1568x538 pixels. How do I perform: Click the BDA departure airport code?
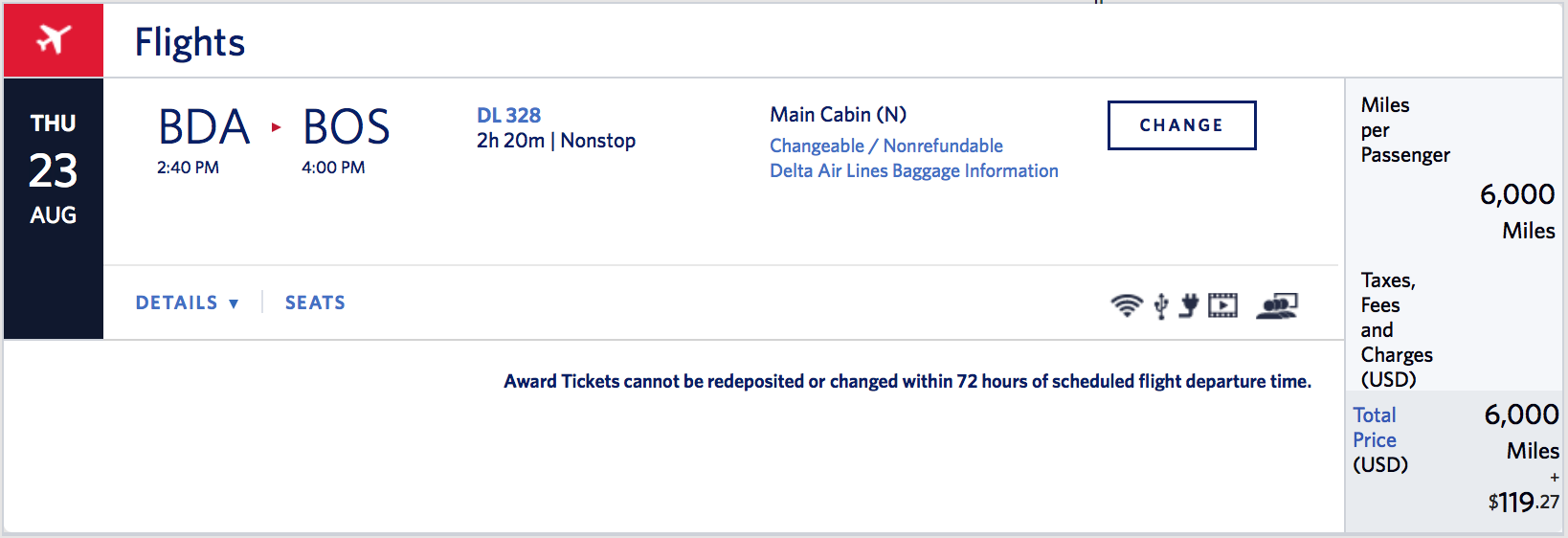point(203,127)
